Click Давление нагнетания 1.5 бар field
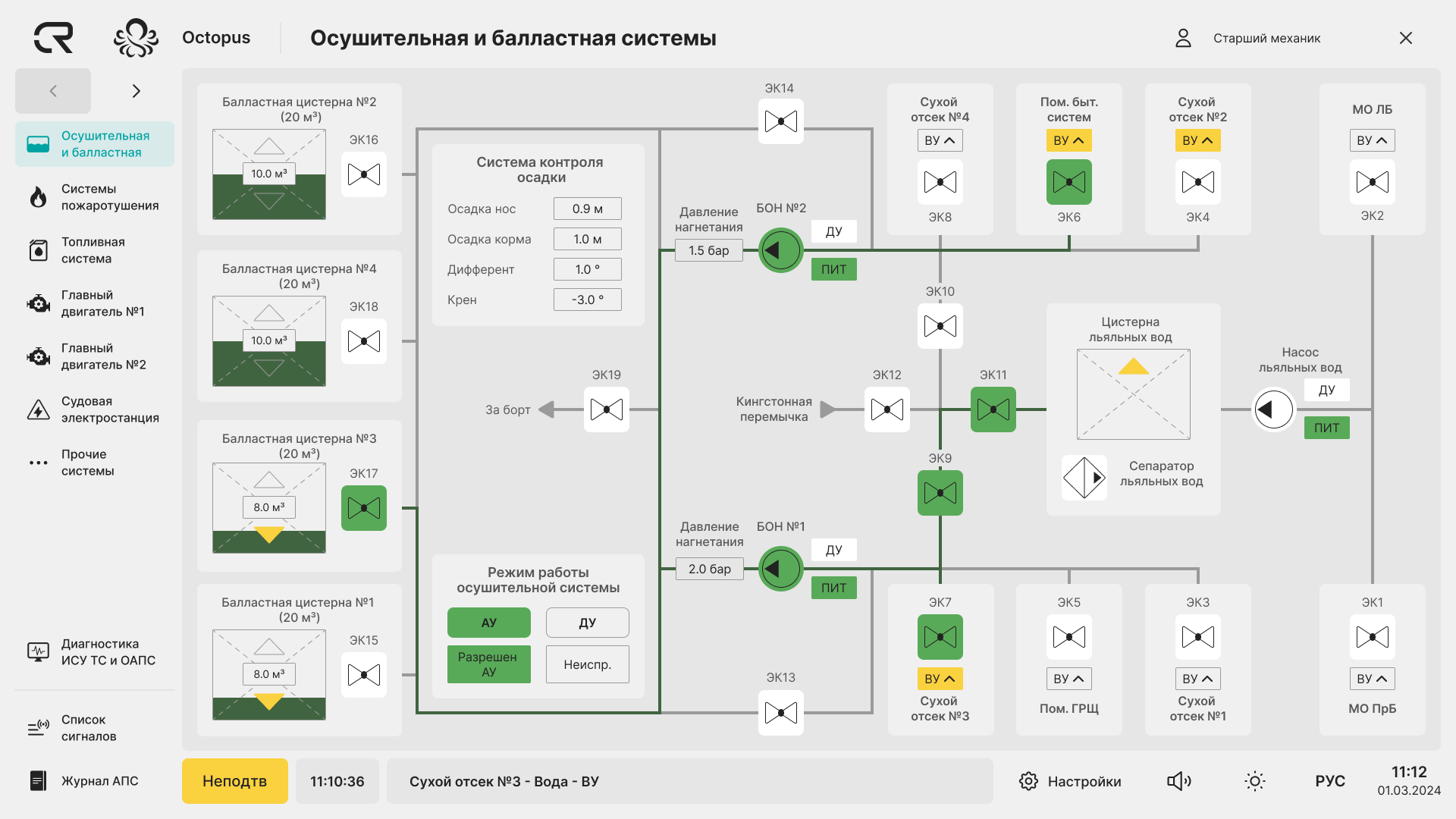This screenshot has width=1456, height=819. pos(709,250)
